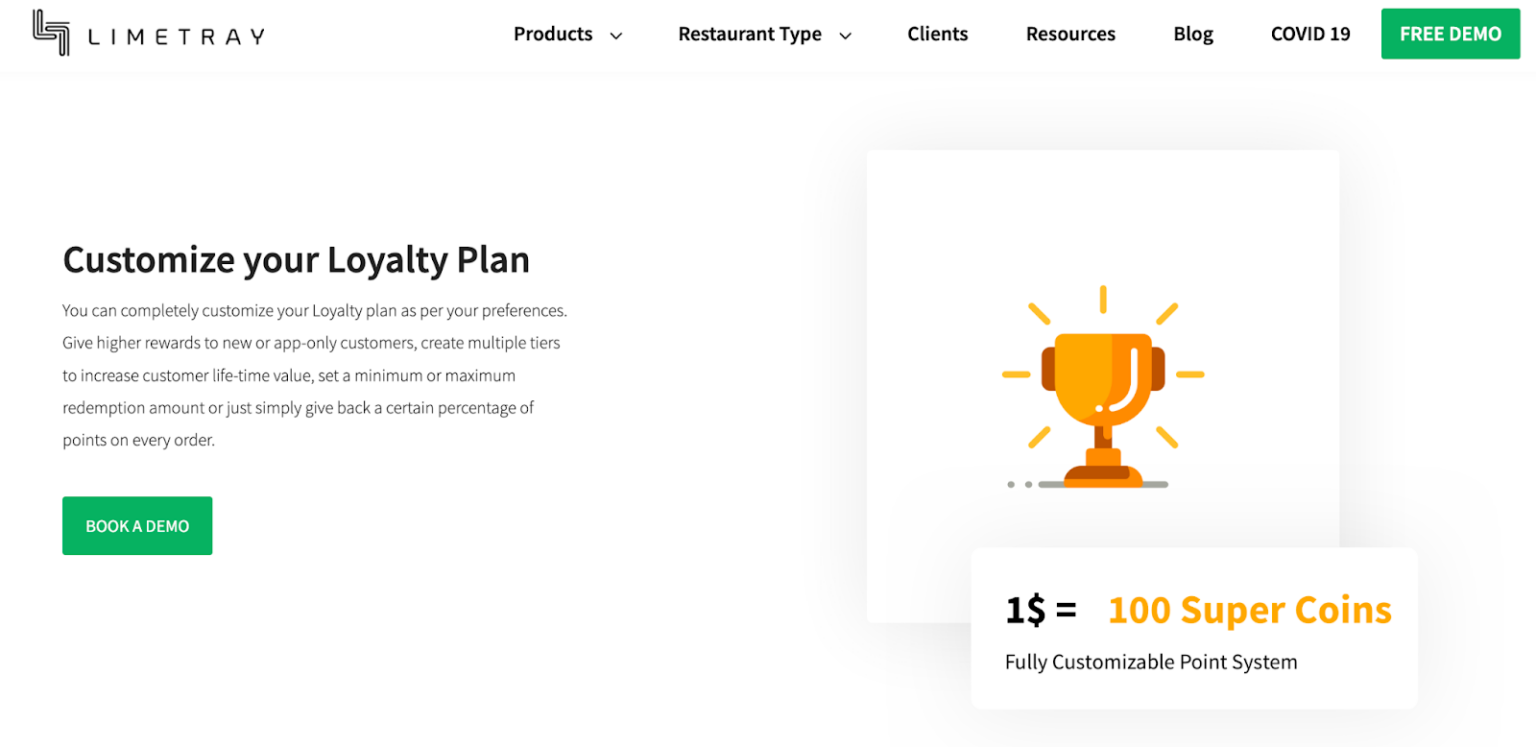Click the LimeTray logo icon

[x=51, y=32]
